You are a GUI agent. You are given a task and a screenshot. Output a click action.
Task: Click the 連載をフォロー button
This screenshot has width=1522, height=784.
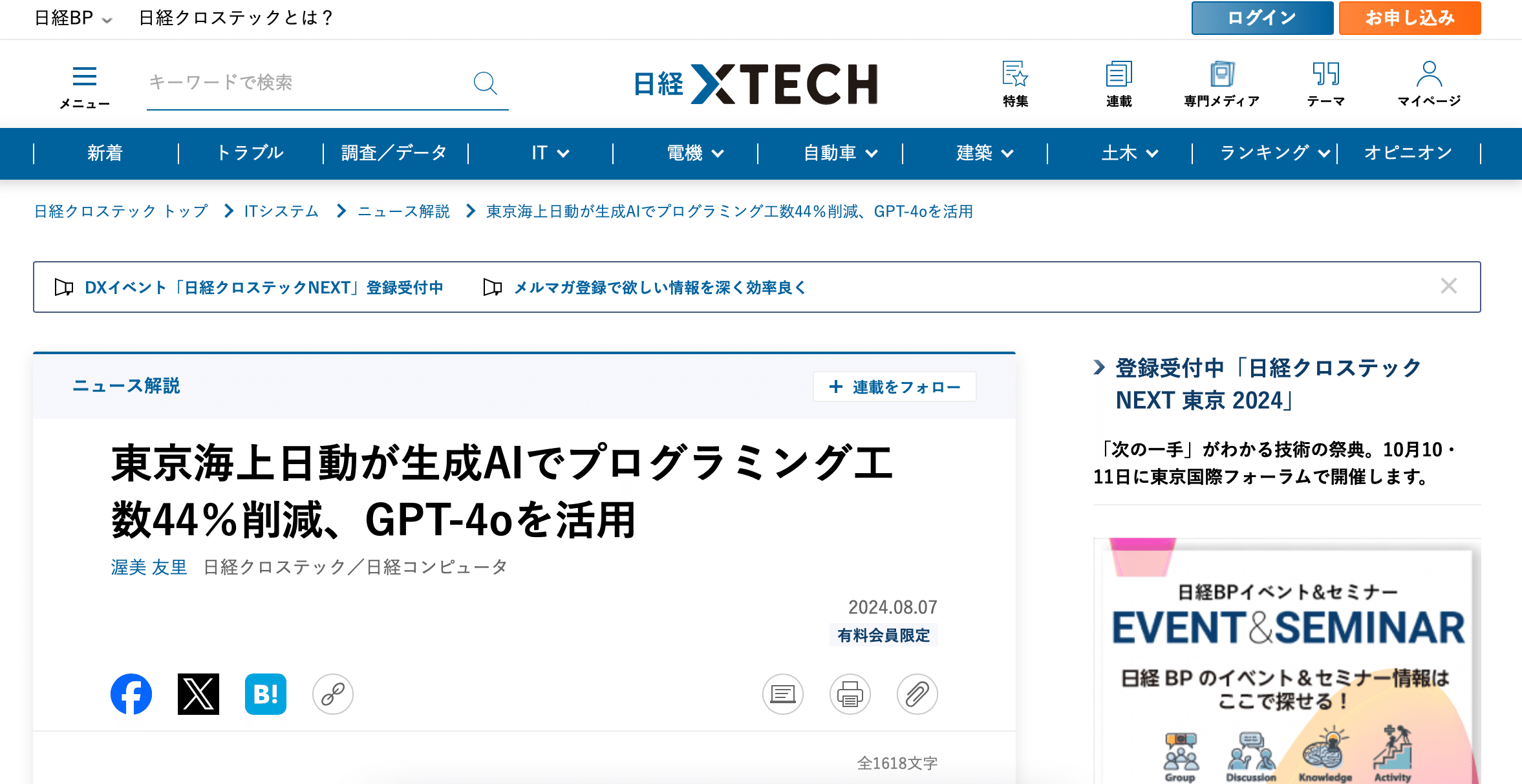pos(895,387)
